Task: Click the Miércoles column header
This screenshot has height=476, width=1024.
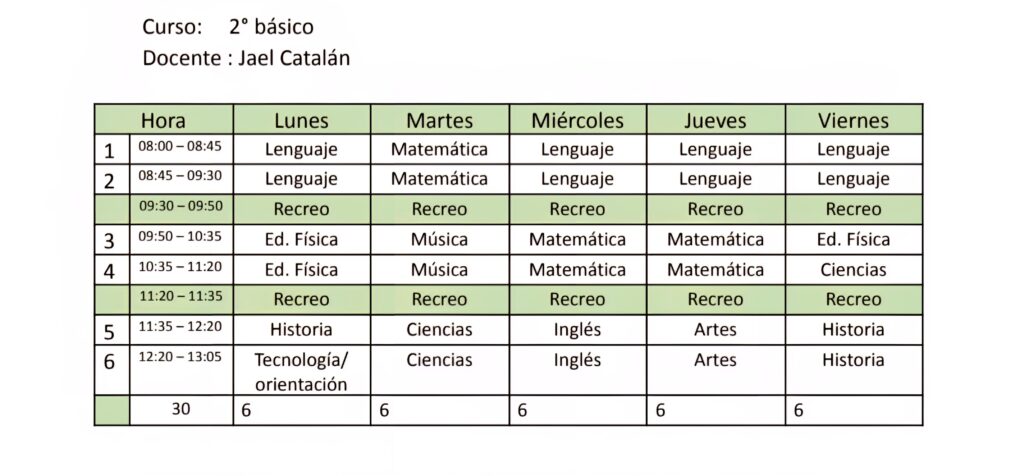Action: click(577, 119)
